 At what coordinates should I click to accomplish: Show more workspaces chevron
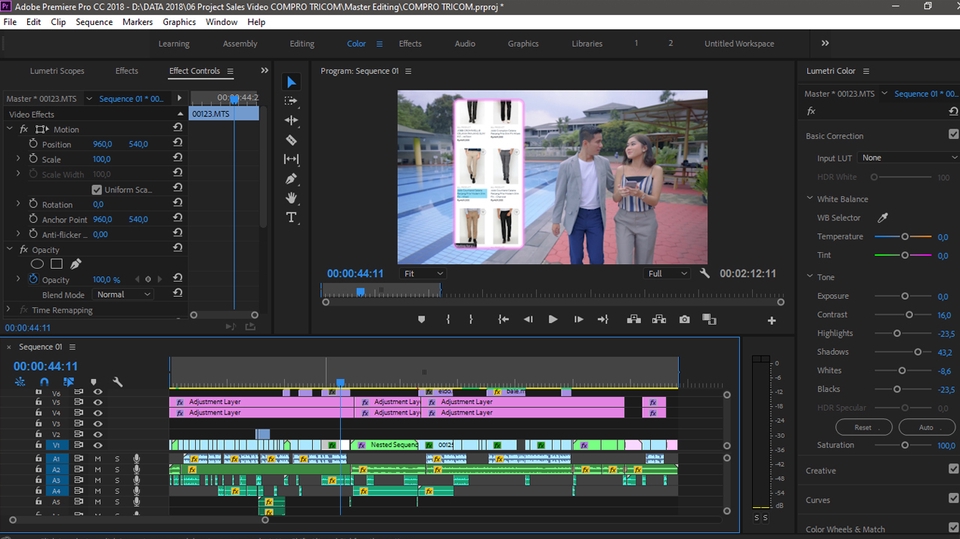(825, 43)
